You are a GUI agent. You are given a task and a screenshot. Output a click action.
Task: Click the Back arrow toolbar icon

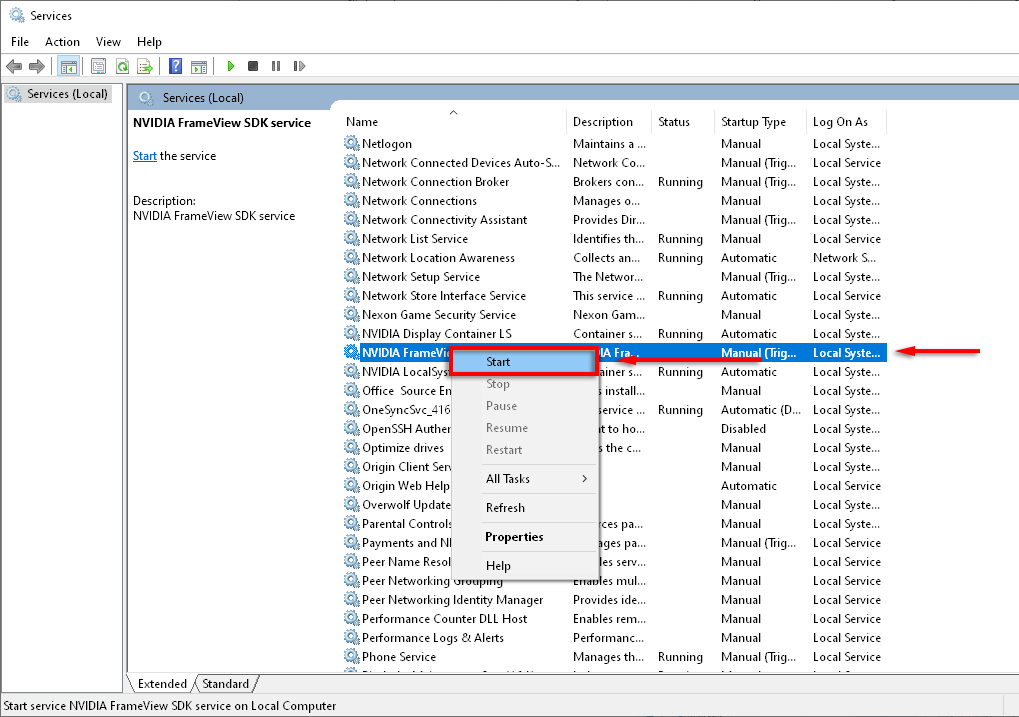(x=14, y=66)
